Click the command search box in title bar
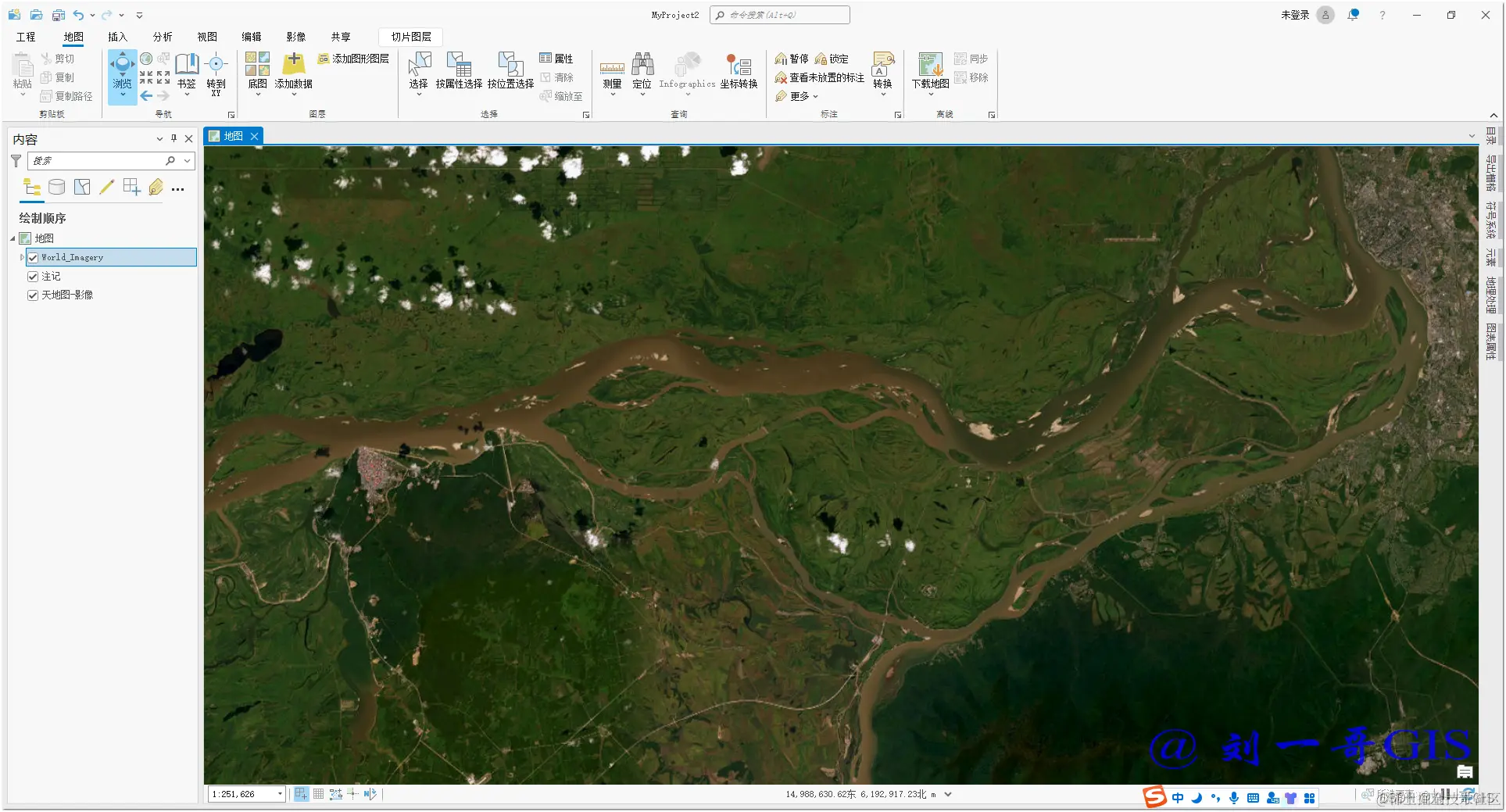Image resolution: width=1506 pixels, height=812 pixels. coord(779,15)
